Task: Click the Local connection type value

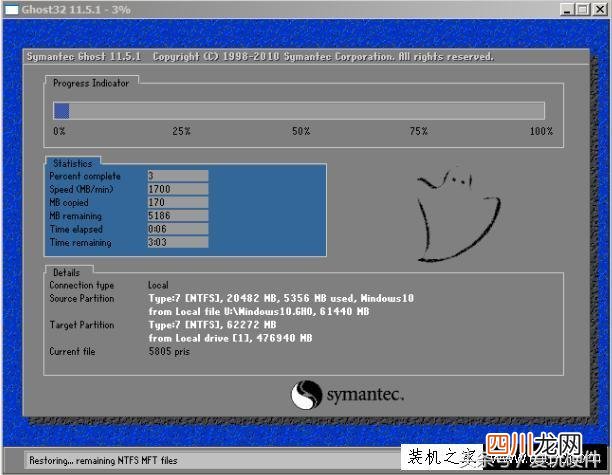Action: [158, 285]
